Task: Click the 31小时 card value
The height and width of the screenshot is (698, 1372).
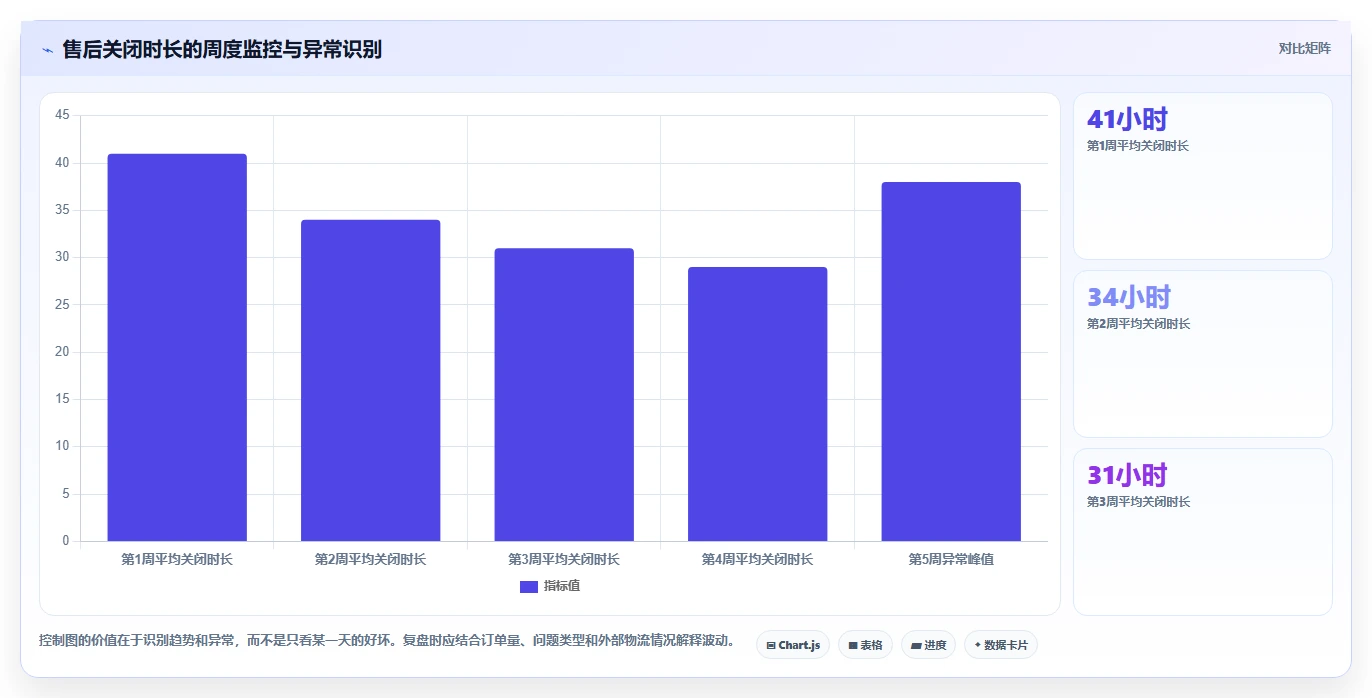Action: [x=1127, y=475]
